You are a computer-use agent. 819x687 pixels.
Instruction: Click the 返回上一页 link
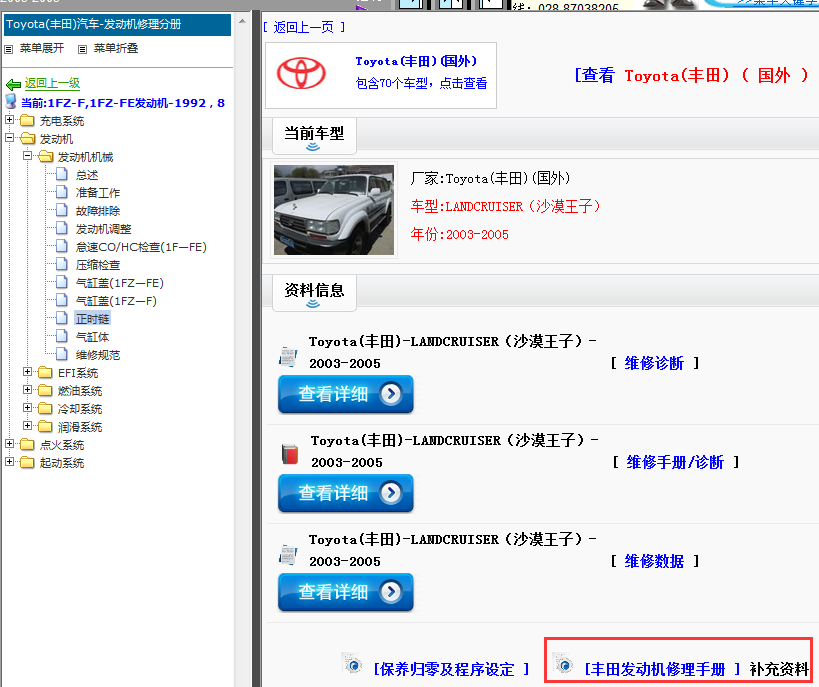click(x=304, y=27)
